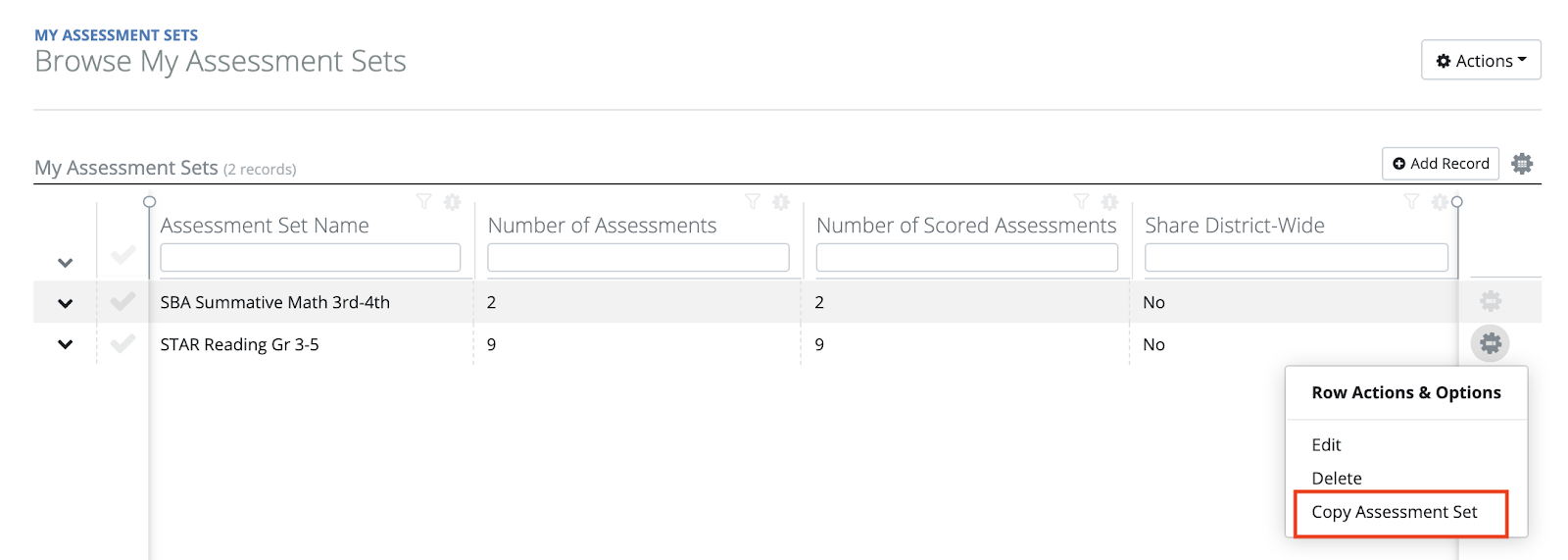Image resolution: width=1568 pixels, height=560 pixels.
Task: Select the STAR Reading Gr 3-5 row checkmark
Action: [122, 344]
